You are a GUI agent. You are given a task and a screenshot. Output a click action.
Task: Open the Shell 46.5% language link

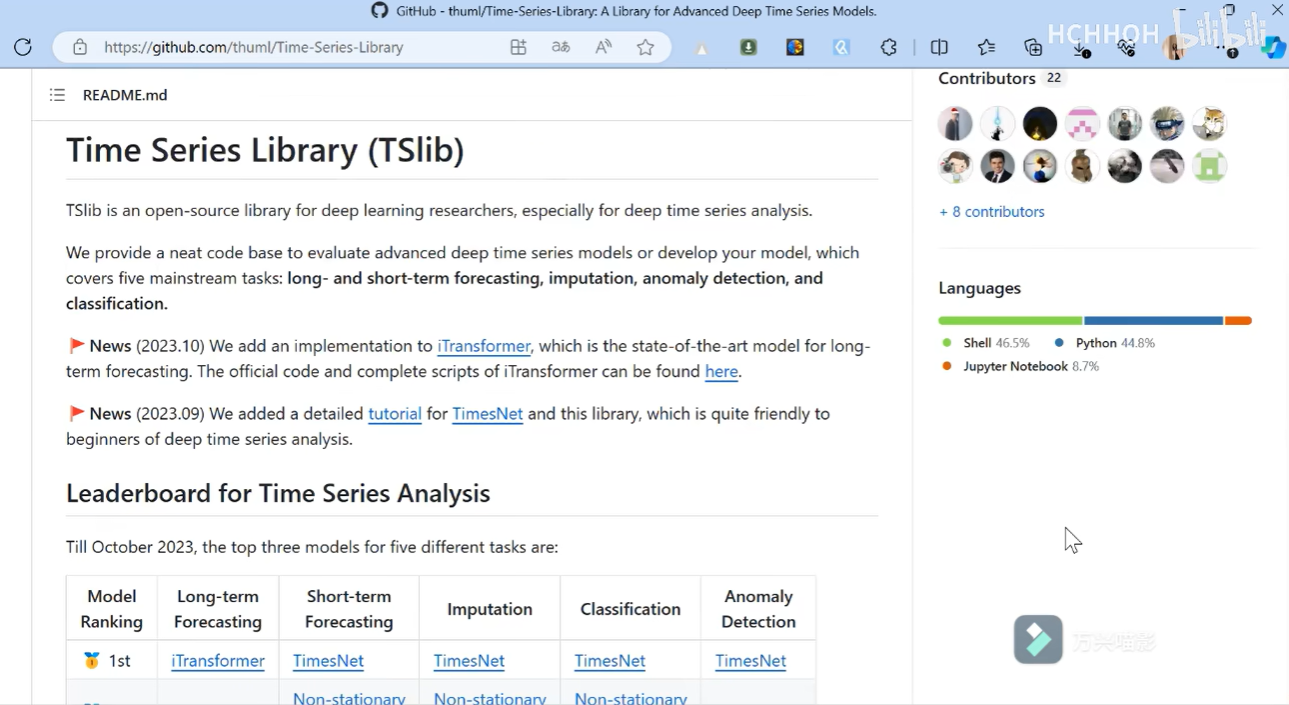pos(986,343)
